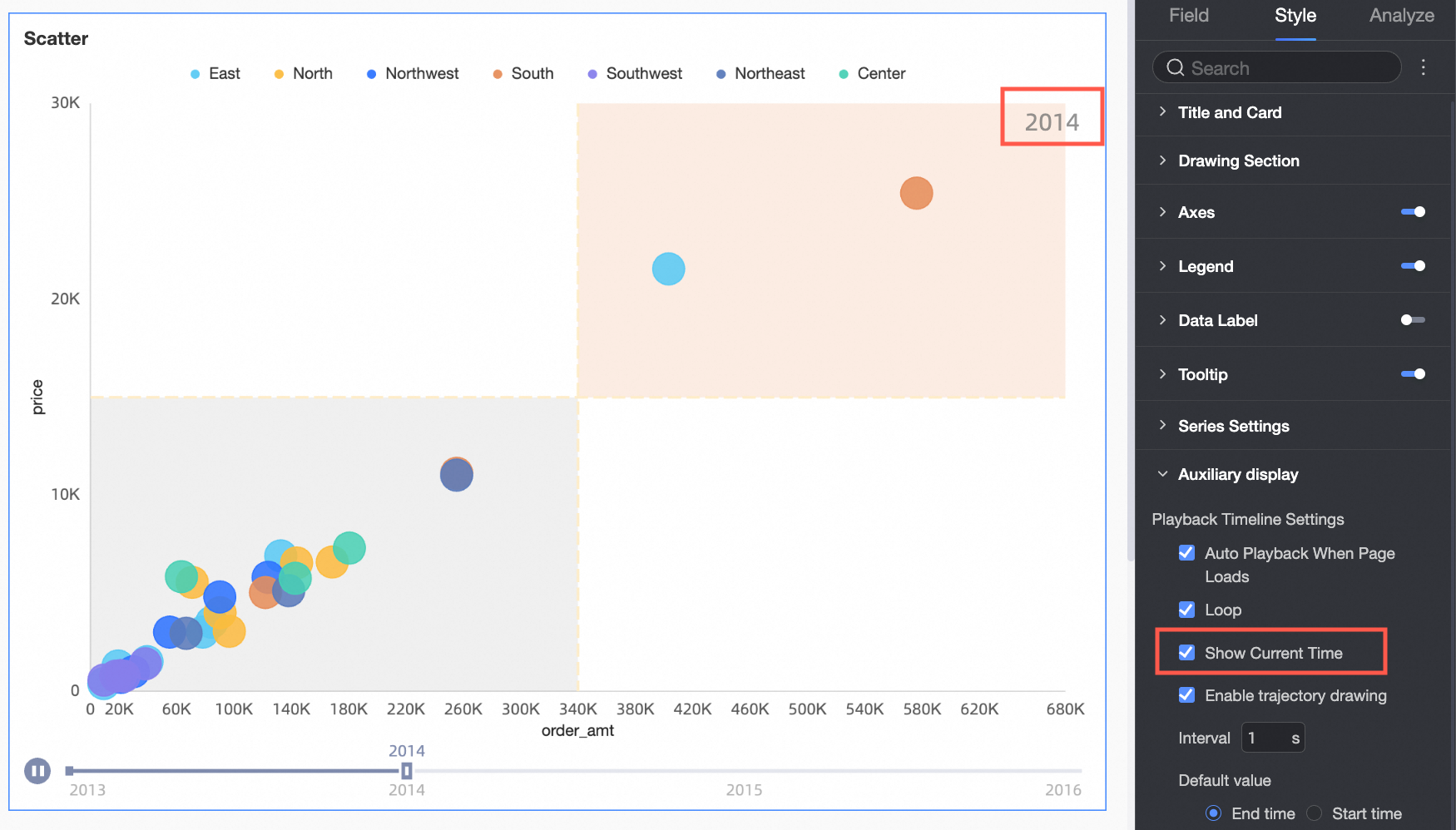Viewport: 1456px width, 830px height.
Task: Select the End time radio button
Action: click(1214, 813)
